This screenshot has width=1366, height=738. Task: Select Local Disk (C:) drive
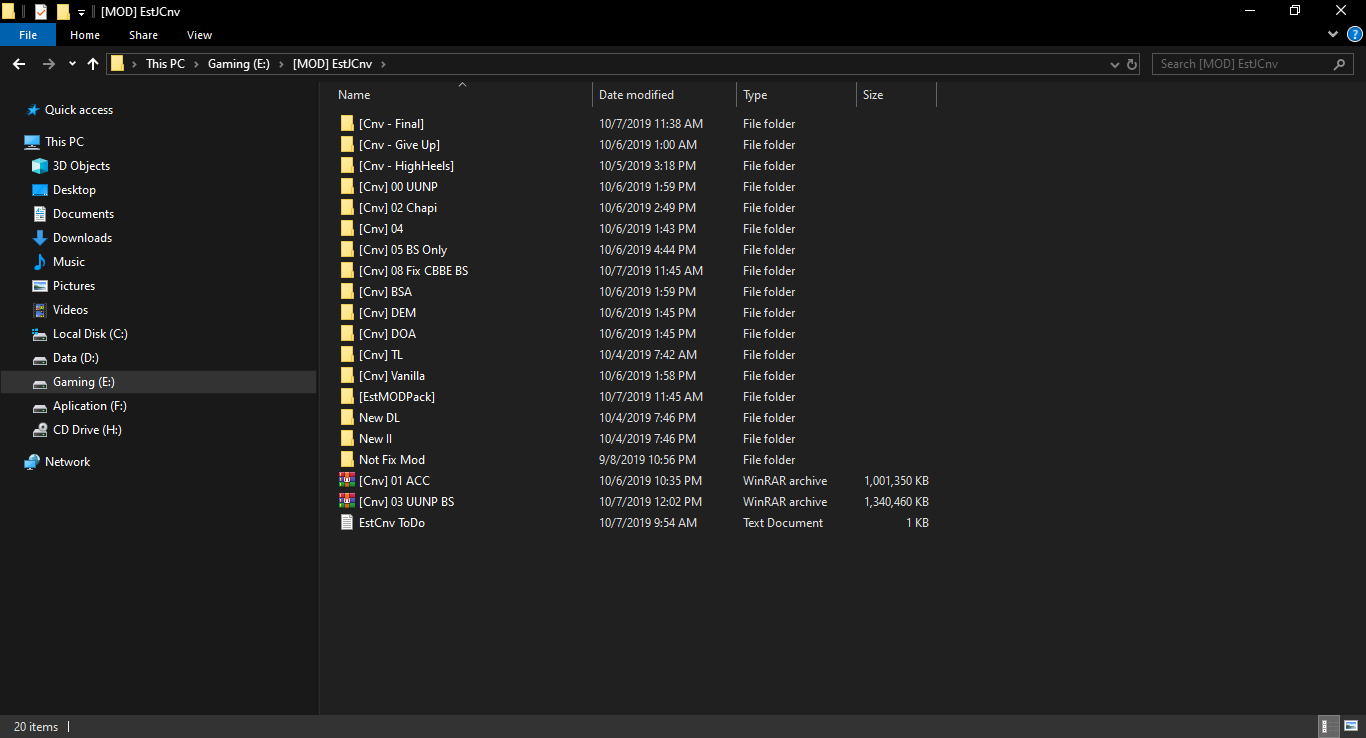pos(90,334)
